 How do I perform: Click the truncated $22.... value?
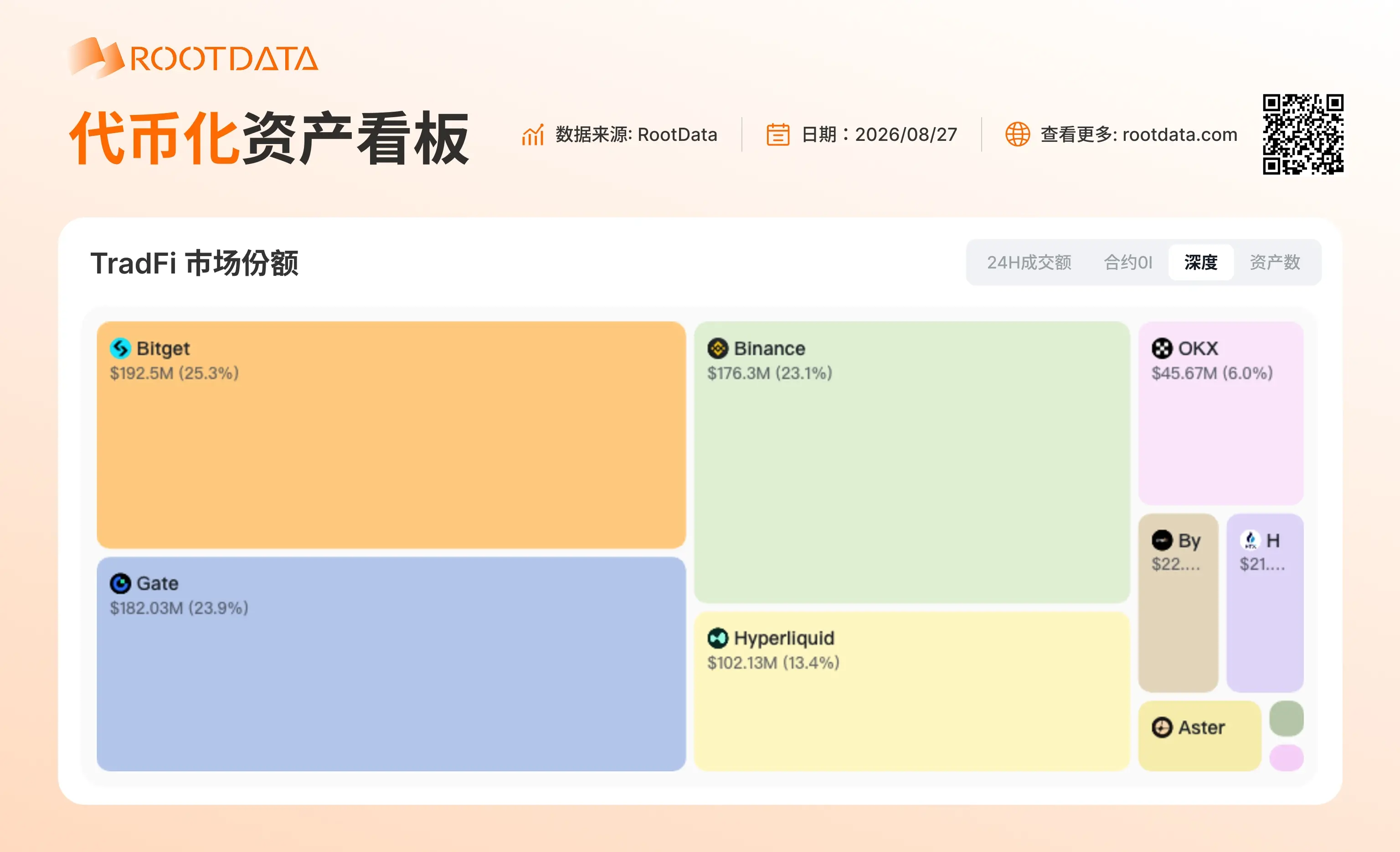1176,564
